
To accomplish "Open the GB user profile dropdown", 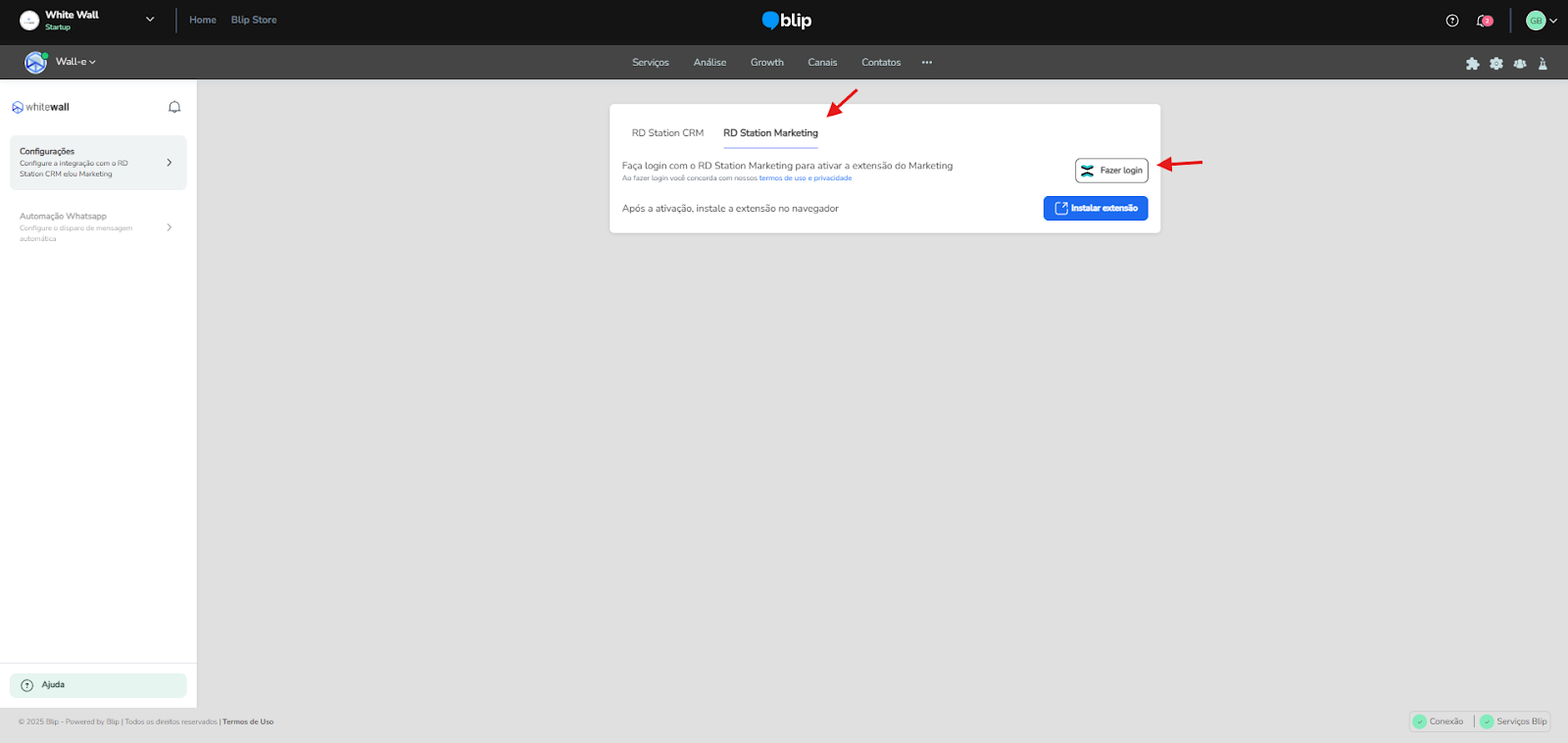I will click(x=1542, y=21).
